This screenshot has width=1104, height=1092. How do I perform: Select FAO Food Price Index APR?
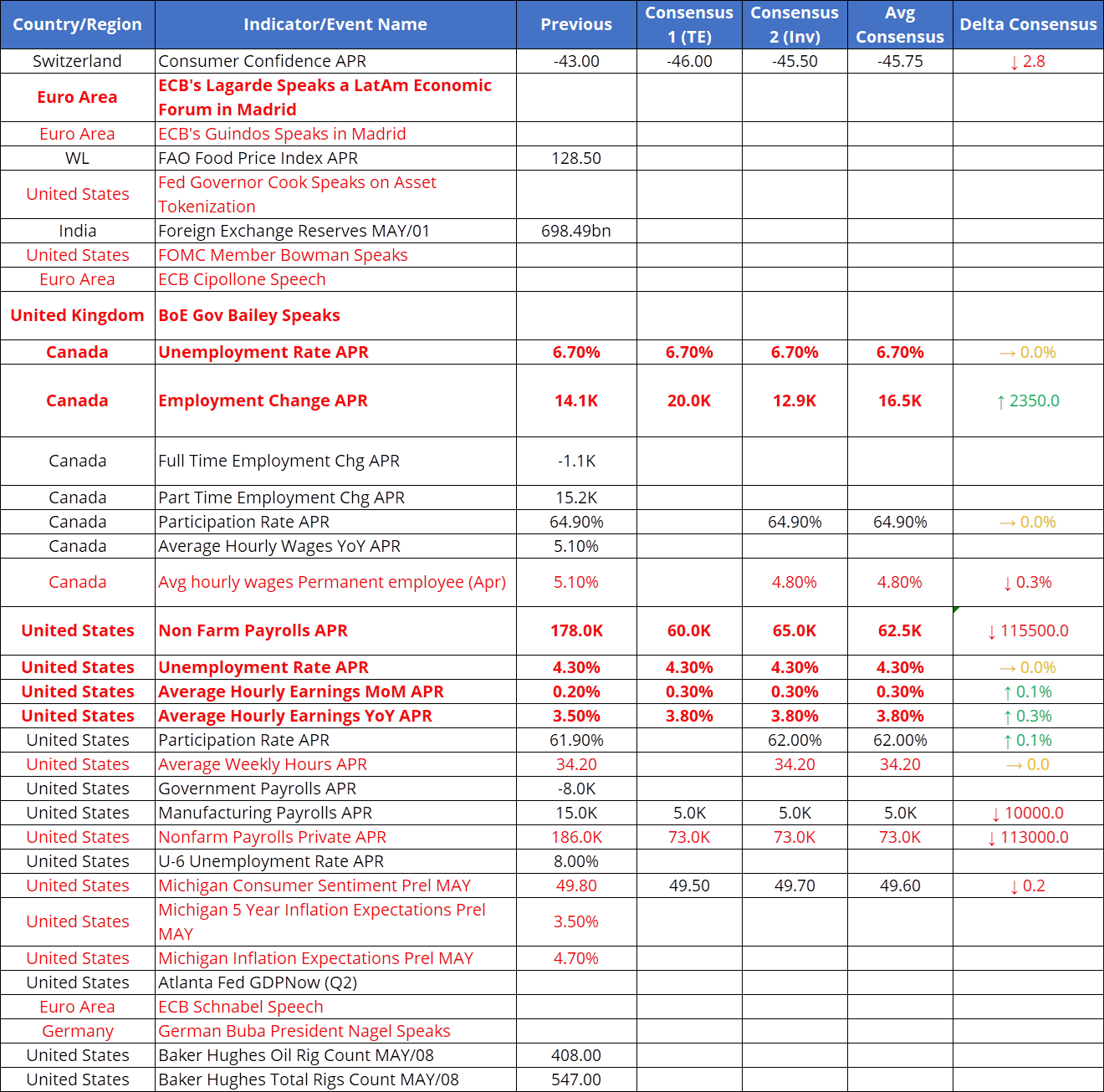coord(335,158)
